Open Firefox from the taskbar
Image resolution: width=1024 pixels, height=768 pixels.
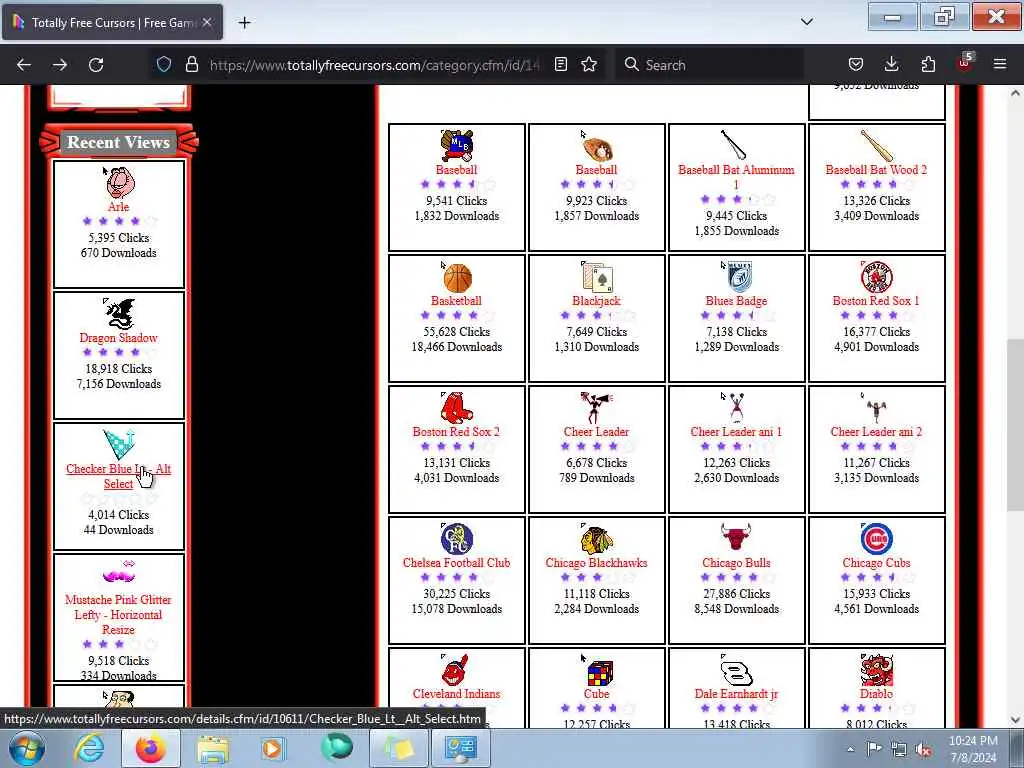150,748
